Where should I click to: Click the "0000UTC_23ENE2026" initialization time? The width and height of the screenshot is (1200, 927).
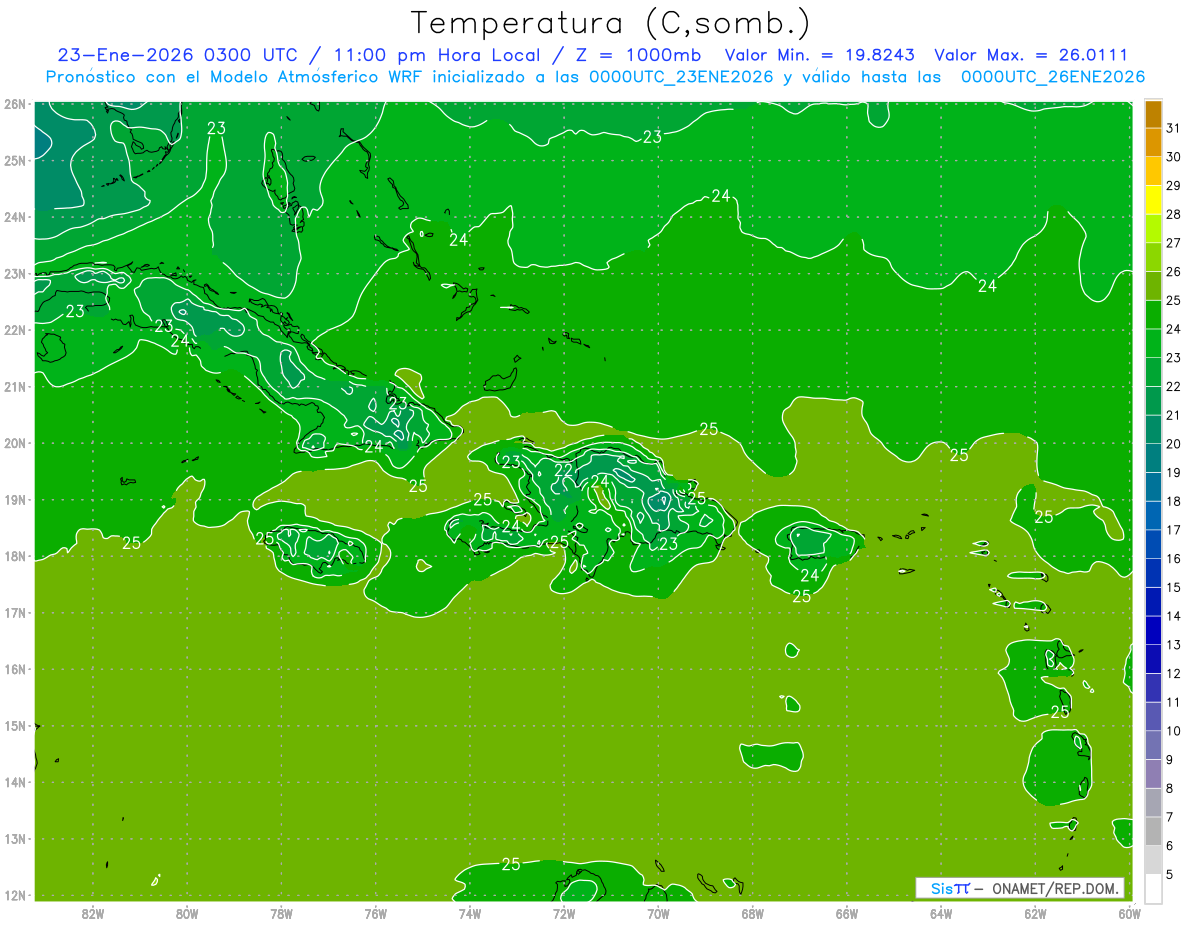tap(681, 77)
